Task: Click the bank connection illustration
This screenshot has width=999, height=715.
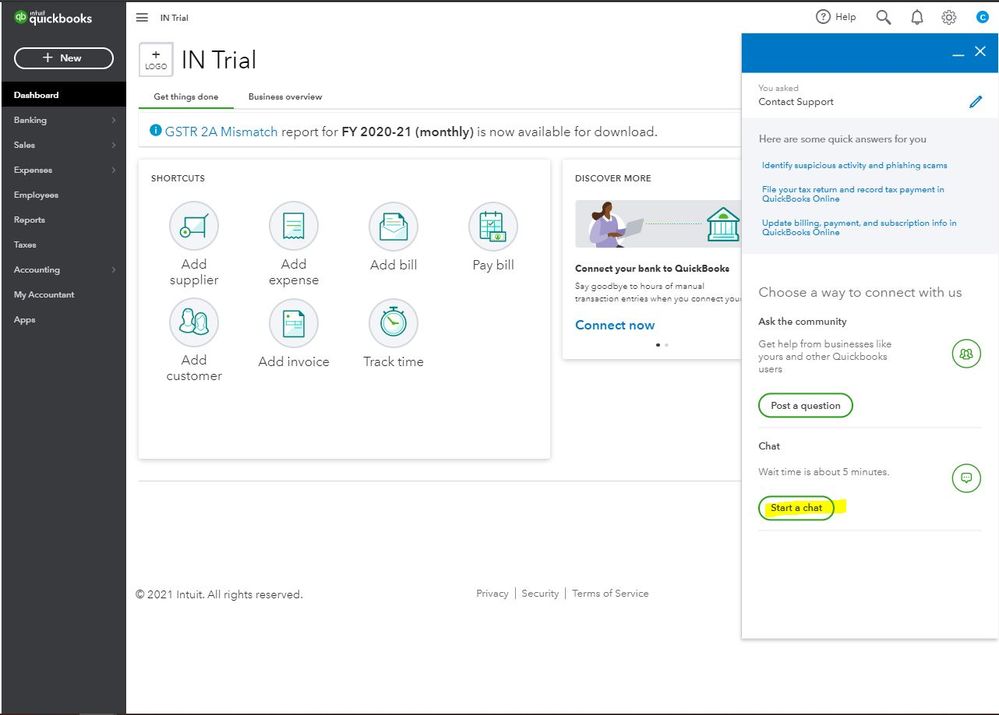Action: pyautogui.click(x=658, y=224)
